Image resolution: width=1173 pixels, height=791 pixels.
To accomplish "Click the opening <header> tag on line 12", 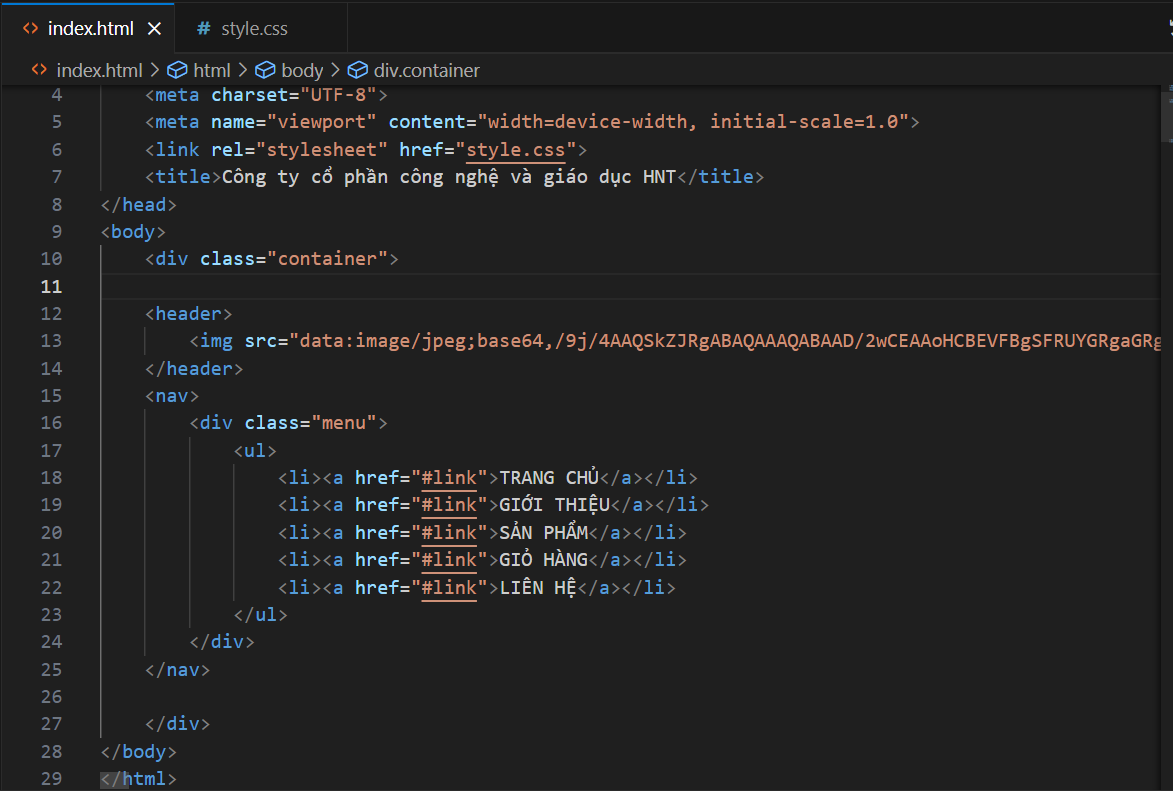I will coord(189,314).
